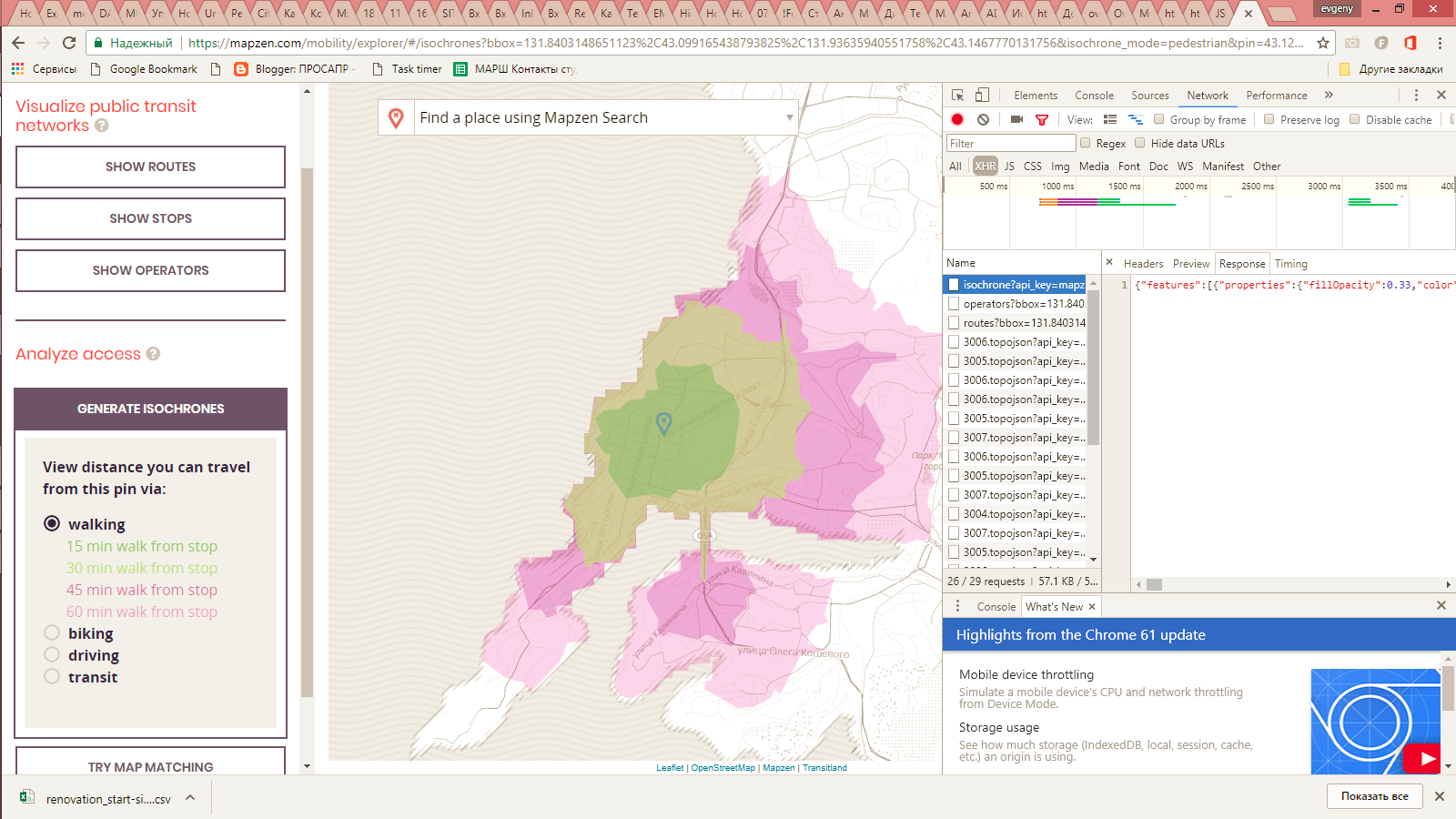Click the 'SHOW STOPS' button
The image size is (1456, 819).
tap(151, 218)
